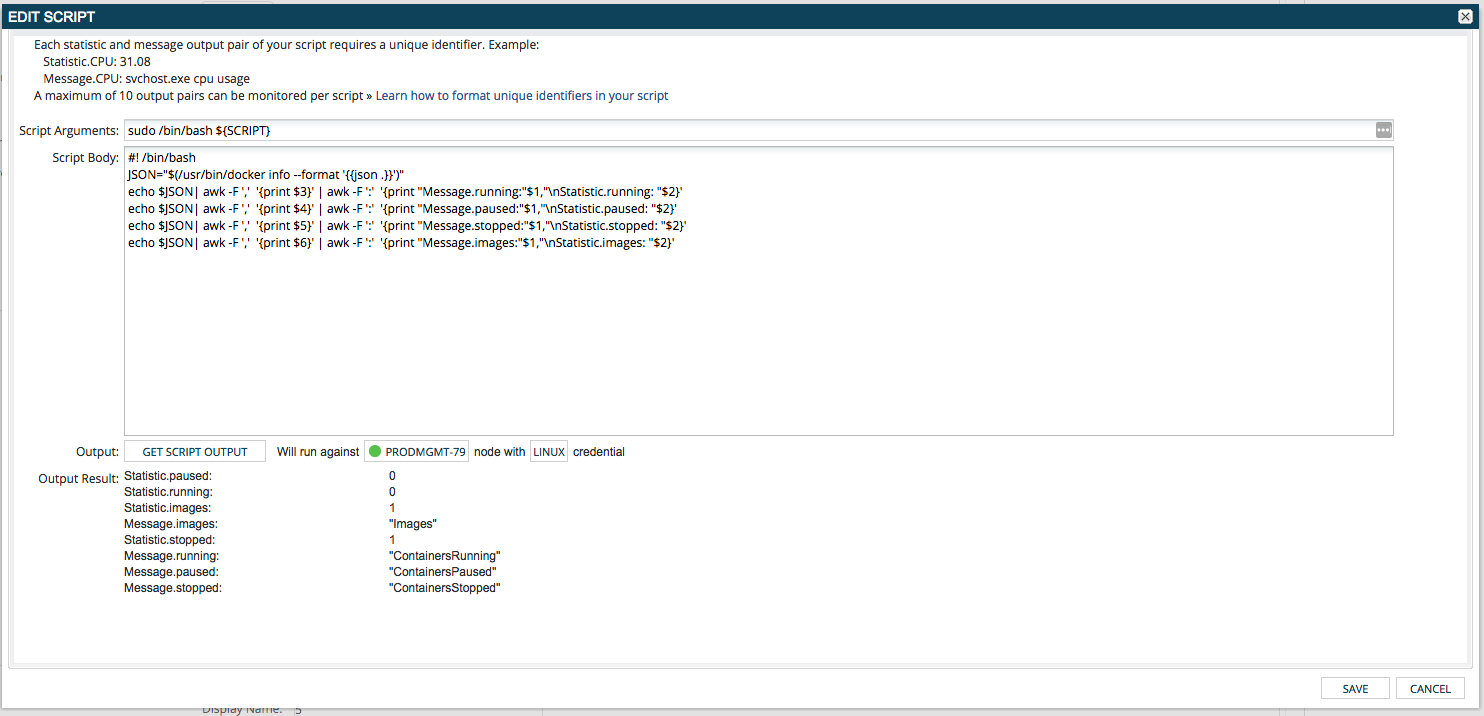Open the unique identifiers formatting help link
Image resolution: width=1484 pixels, height=716 pixels.
(x=522, y=96)
